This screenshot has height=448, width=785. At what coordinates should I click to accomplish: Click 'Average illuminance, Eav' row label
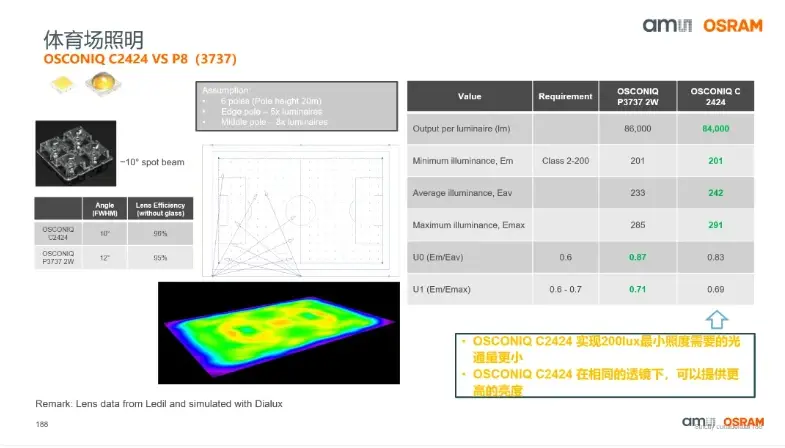point(462,193)
